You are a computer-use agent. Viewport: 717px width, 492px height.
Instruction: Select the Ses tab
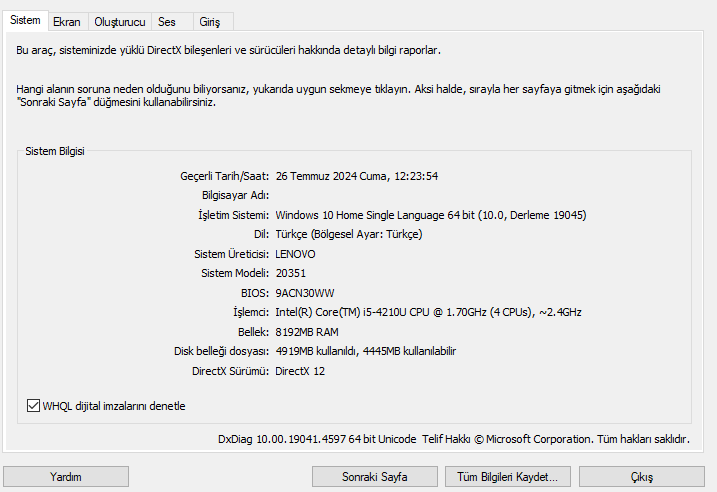point(167,21)
